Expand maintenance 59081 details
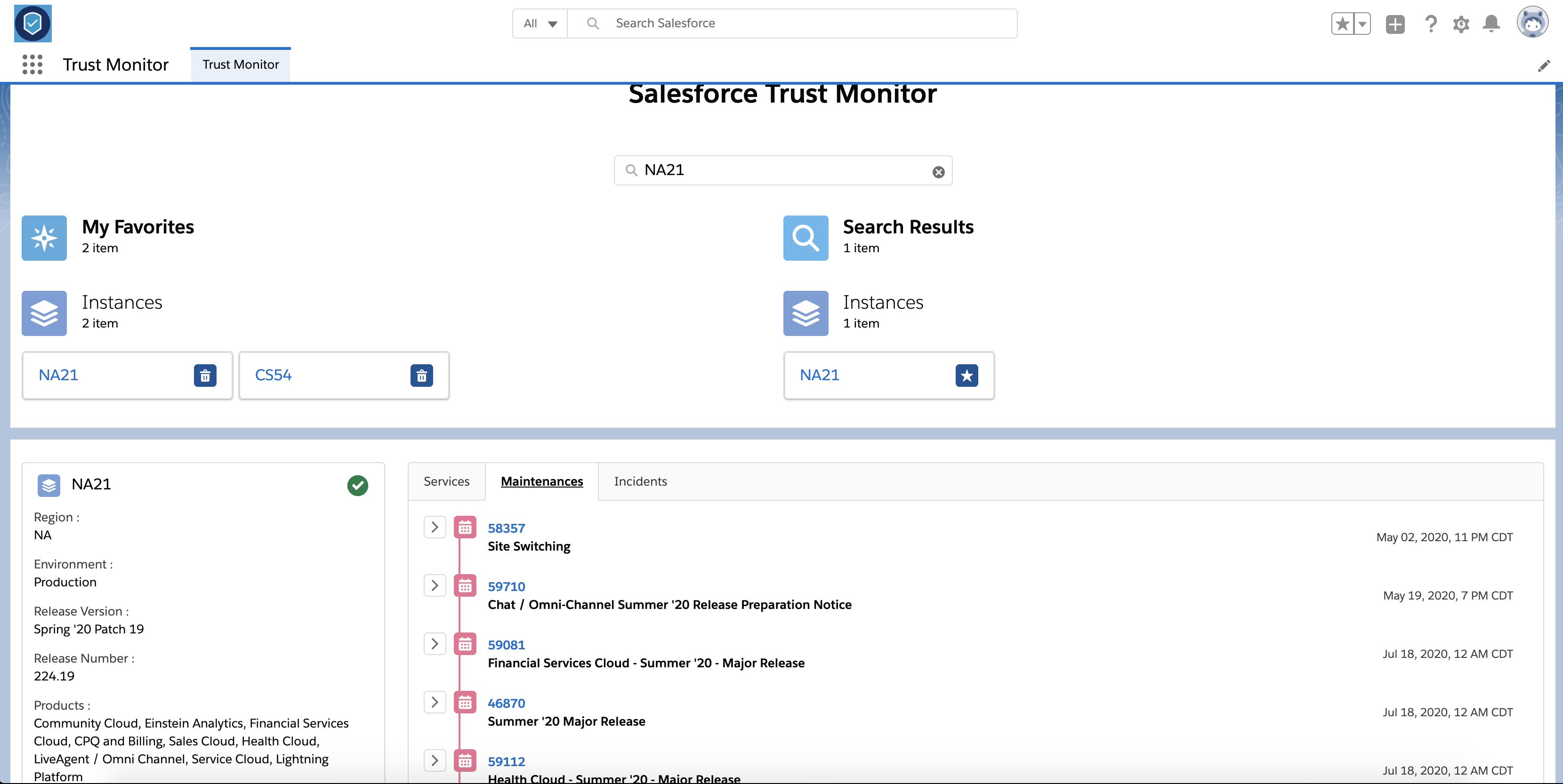 coord(435,643)
